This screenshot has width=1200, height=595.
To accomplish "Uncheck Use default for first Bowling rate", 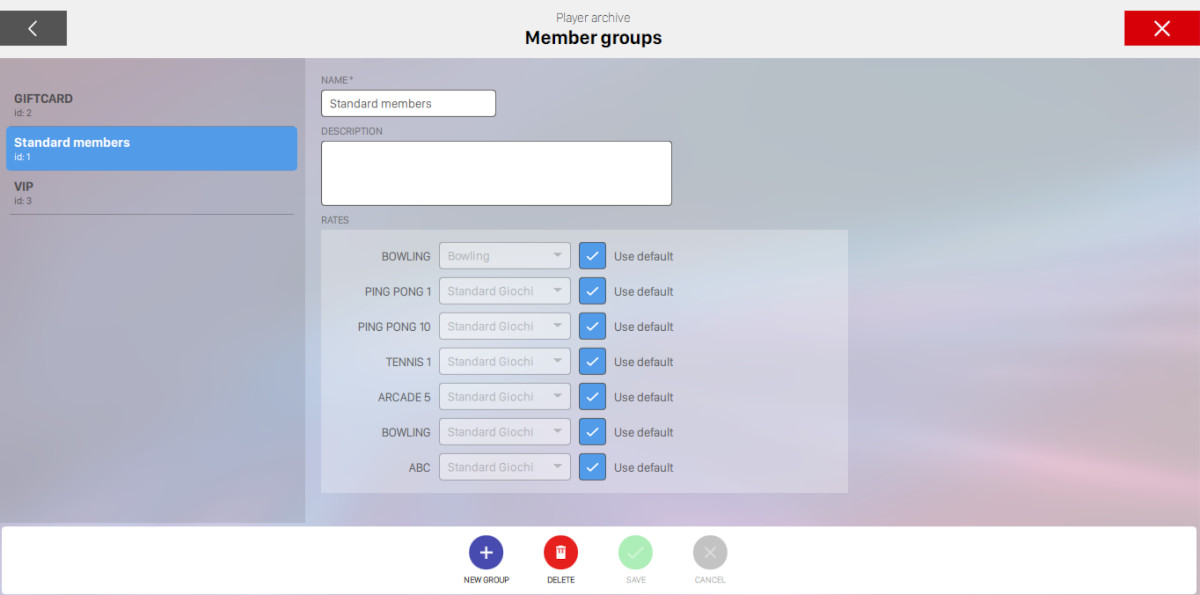I will pos(592,256).
